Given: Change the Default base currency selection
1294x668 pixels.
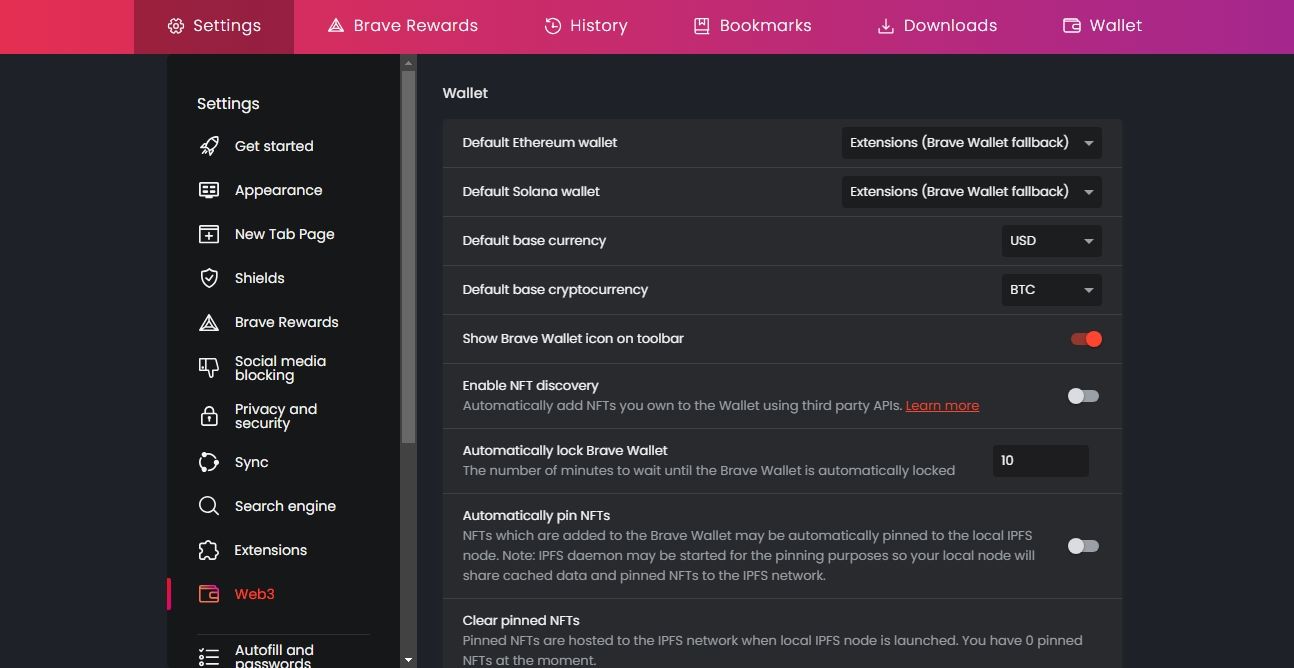Looking at the screenshot, I should pyautogui.click(x=1050, y=240).
